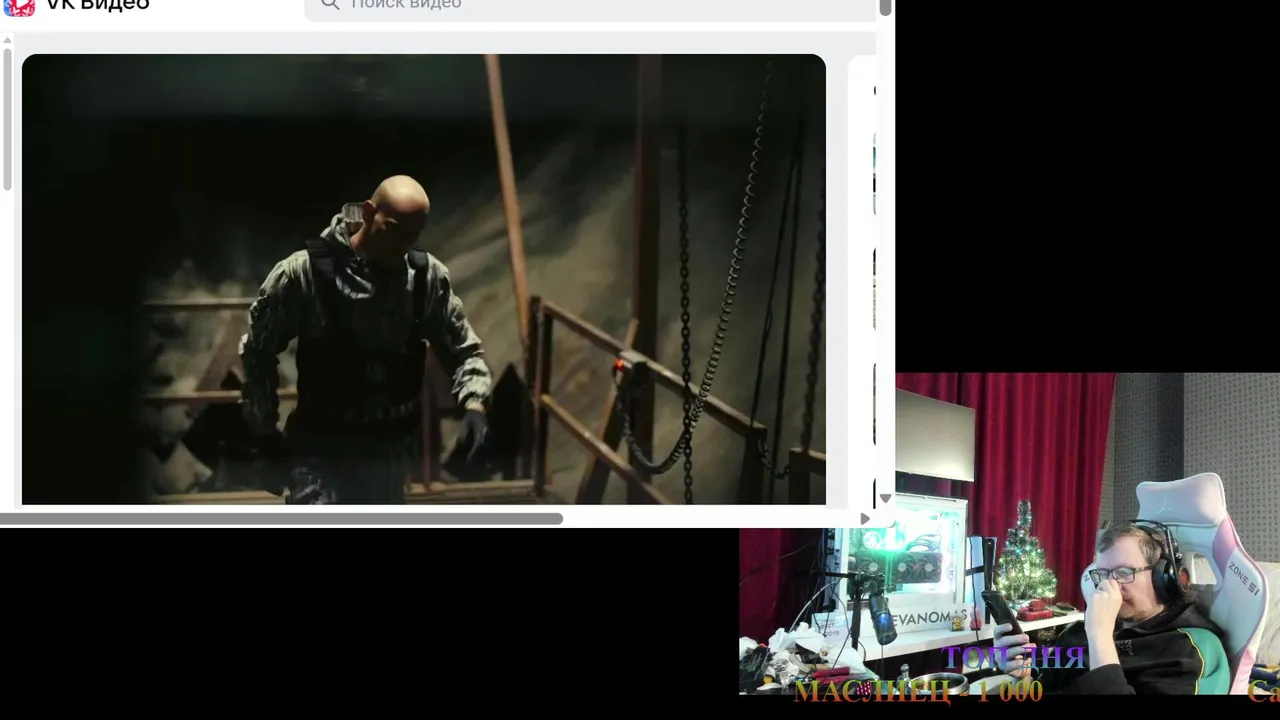Image resolution: width=1280 pixels, height=720 pixels.
Task: Click the VK Видео logo icon
Action: [x=19, y=6]
